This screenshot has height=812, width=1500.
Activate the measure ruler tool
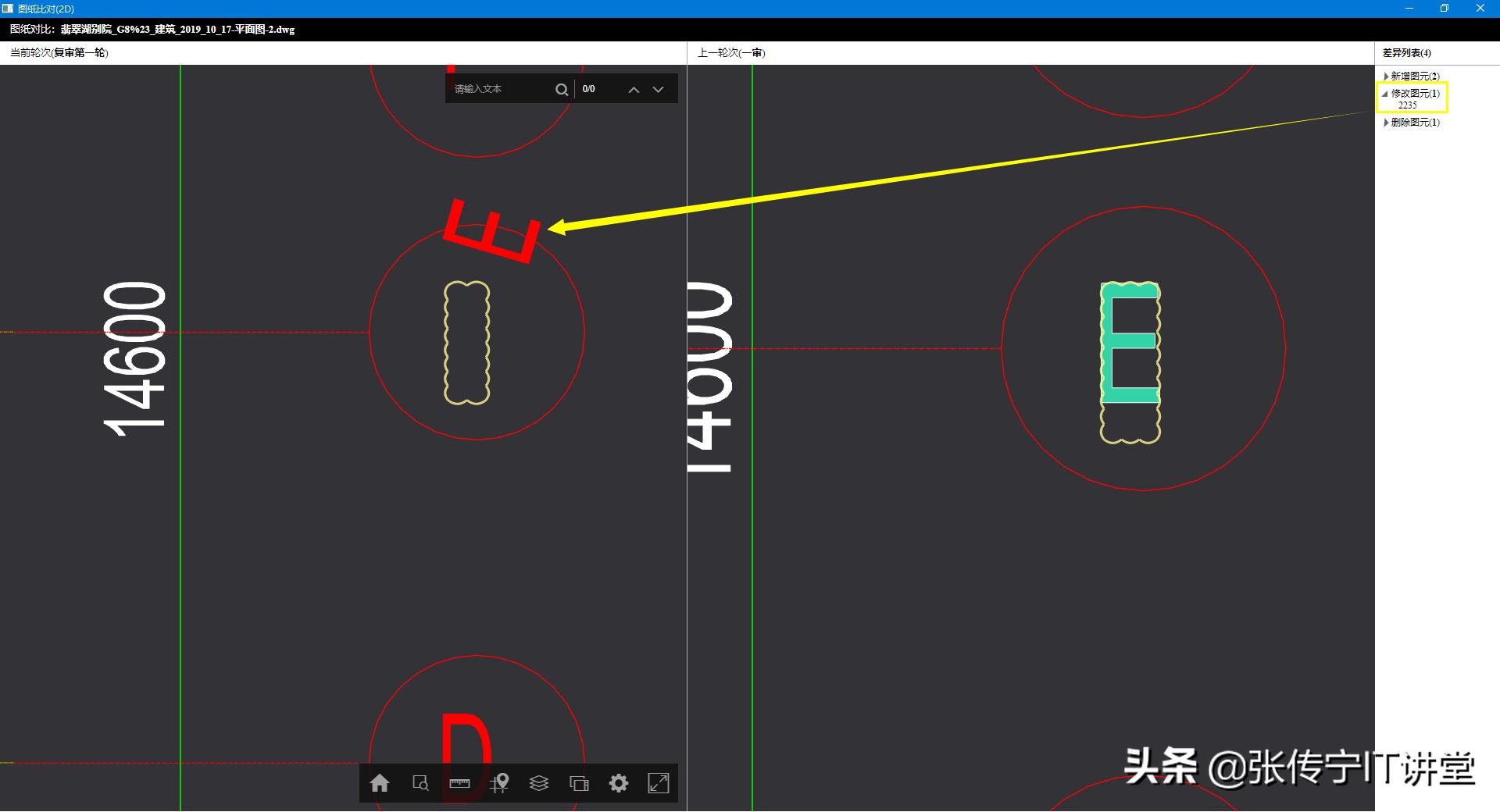(x=459, y=783)
